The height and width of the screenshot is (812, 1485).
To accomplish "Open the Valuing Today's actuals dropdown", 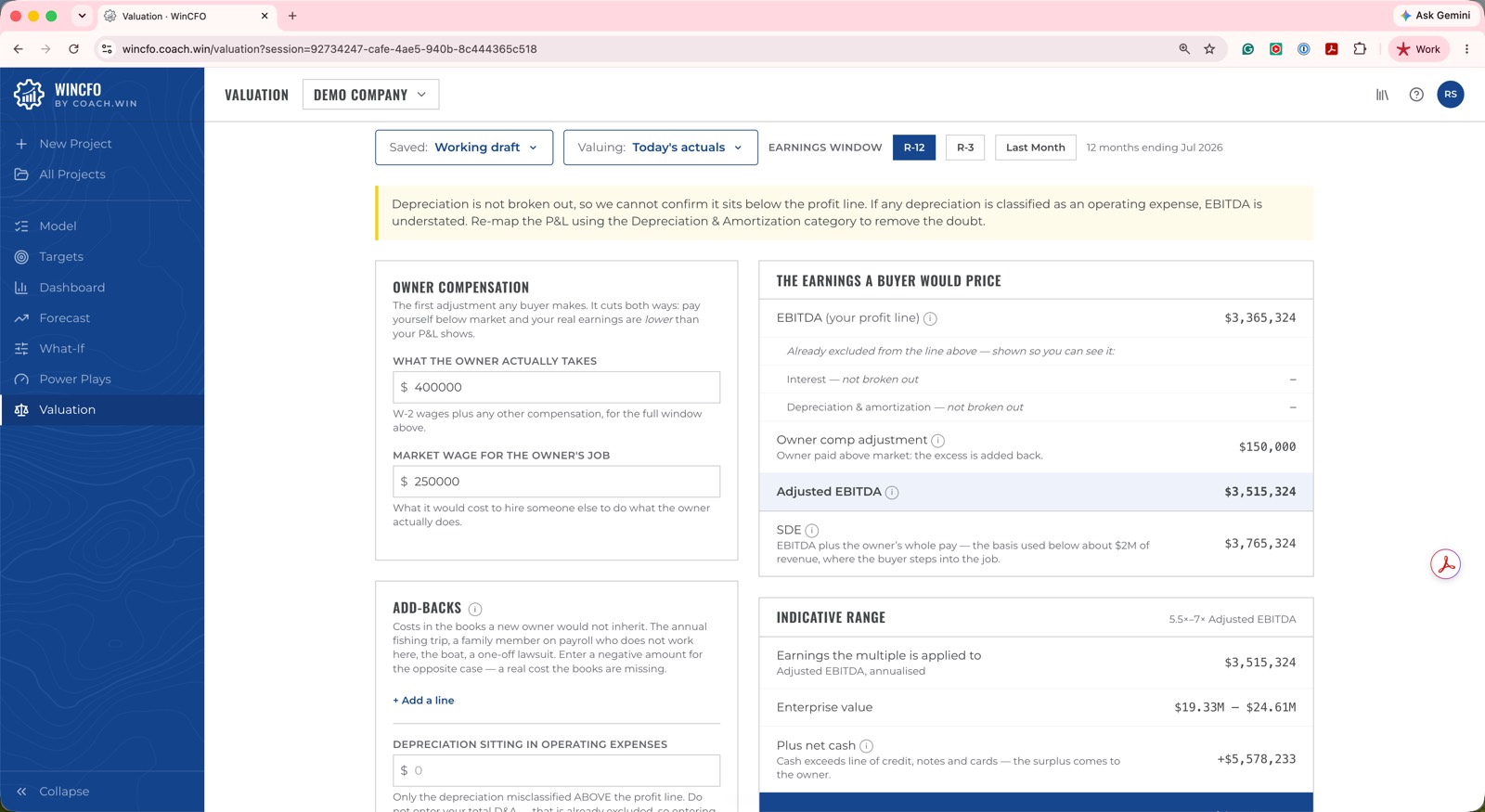I will (661, 148).
